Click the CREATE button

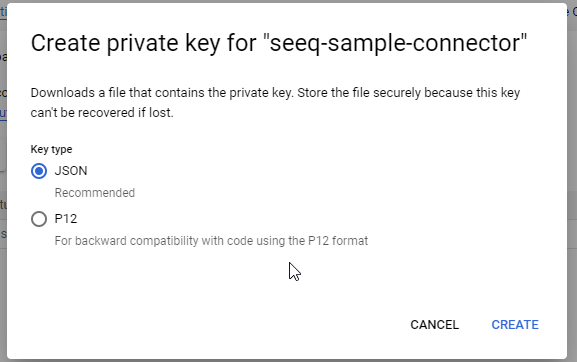click(x=515, y=324)
